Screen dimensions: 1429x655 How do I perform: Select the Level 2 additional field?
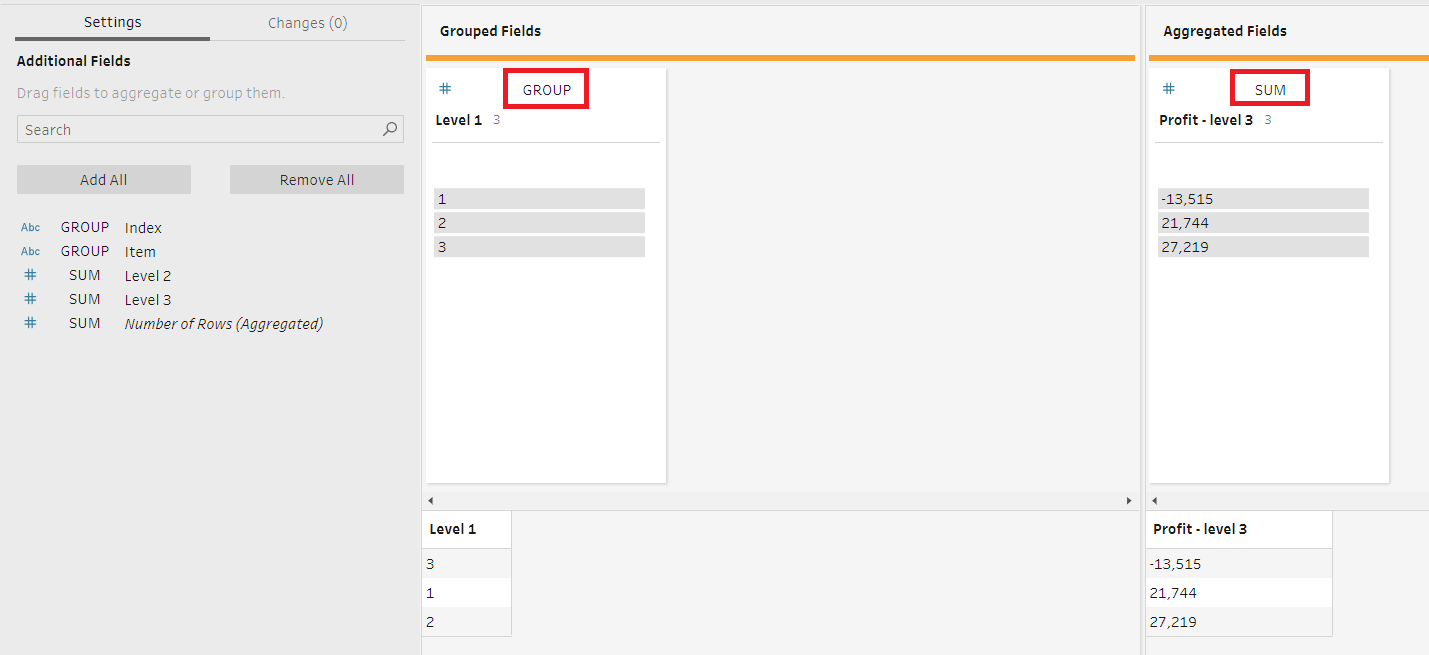click(148, 276)
